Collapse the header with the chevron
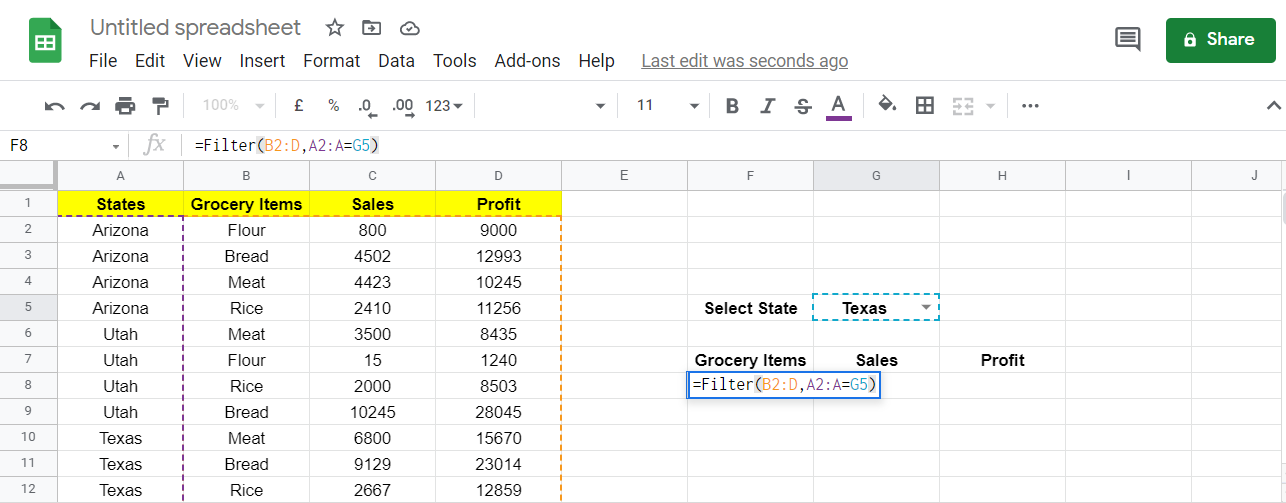Image resolution: width=1286 pixels, height=503 pixels. [1273, 105]
